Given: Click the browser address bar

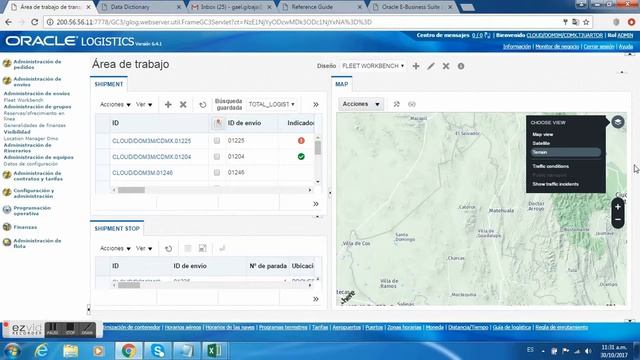Looking at the screenshot, I should [302, 22].
